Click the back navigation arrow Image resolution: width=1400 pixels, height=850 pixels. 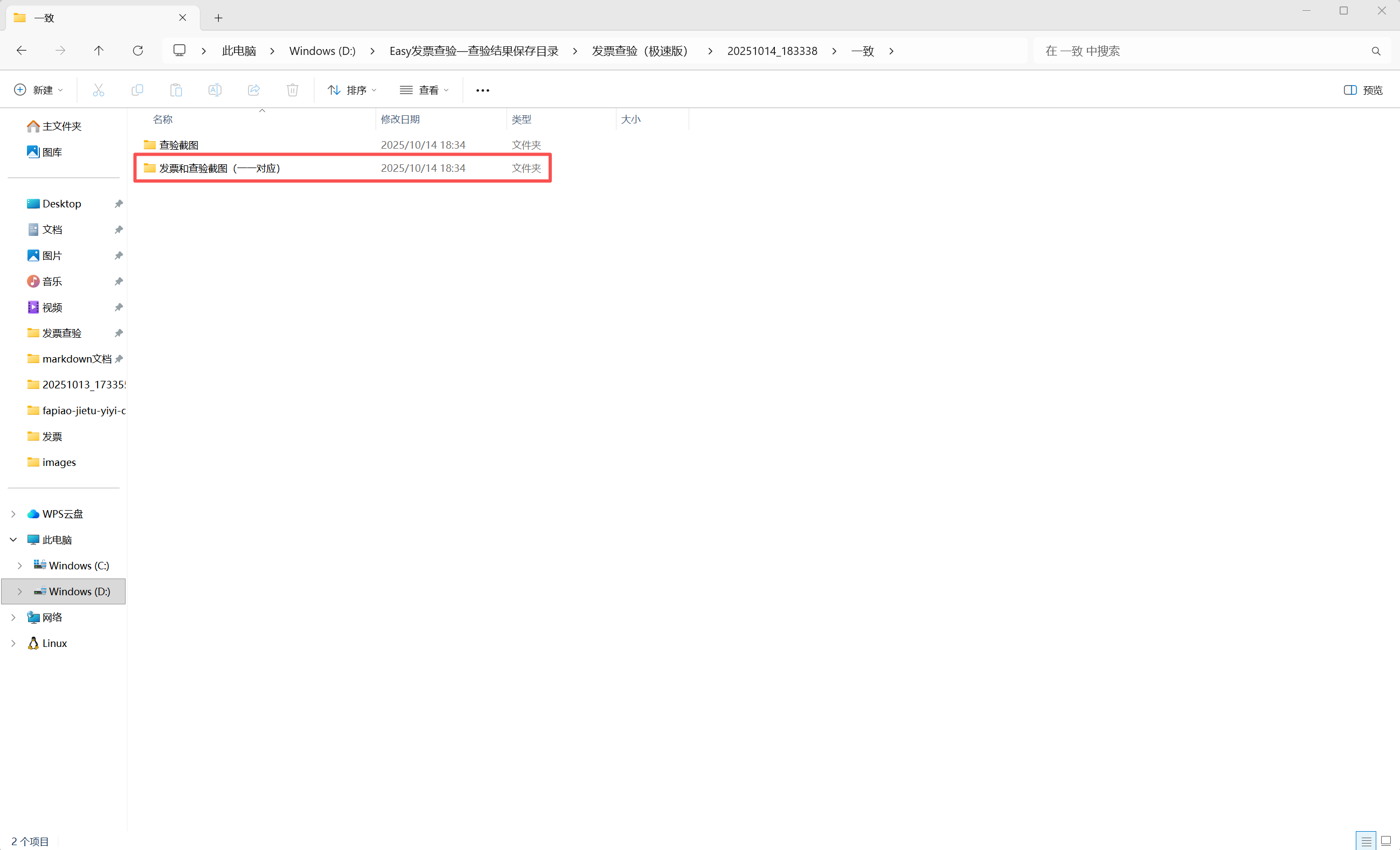coord(22,51)
